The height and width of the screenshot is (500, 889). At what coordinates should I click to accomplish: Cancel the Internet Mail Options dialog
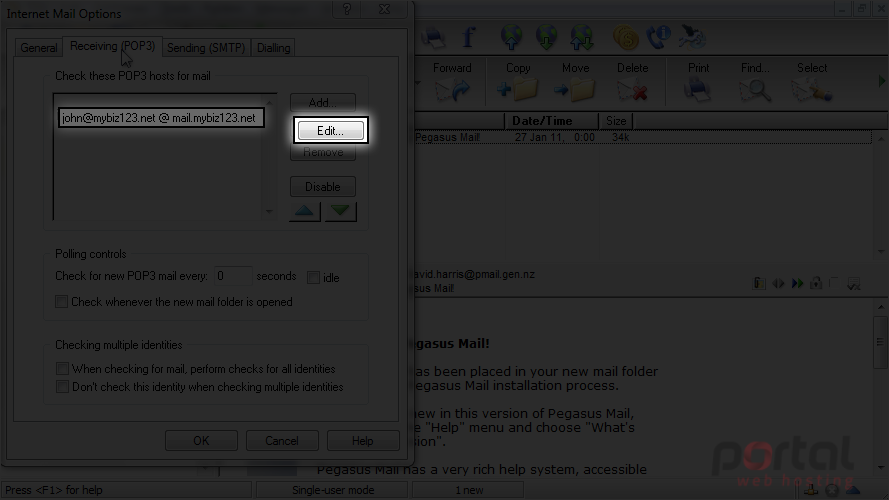point(282,440)
